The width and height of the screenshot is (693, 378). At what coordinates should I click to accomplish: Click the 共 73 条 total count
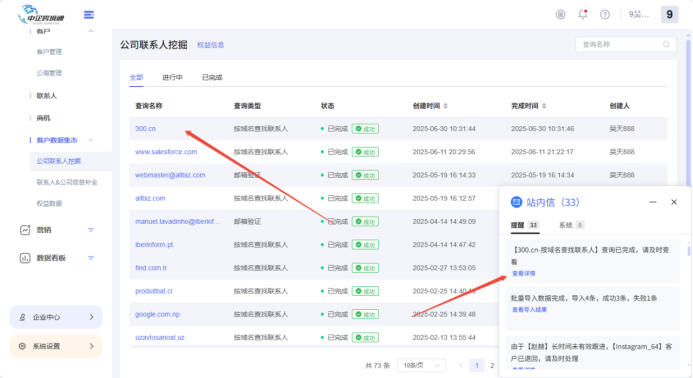click(377, 365)
